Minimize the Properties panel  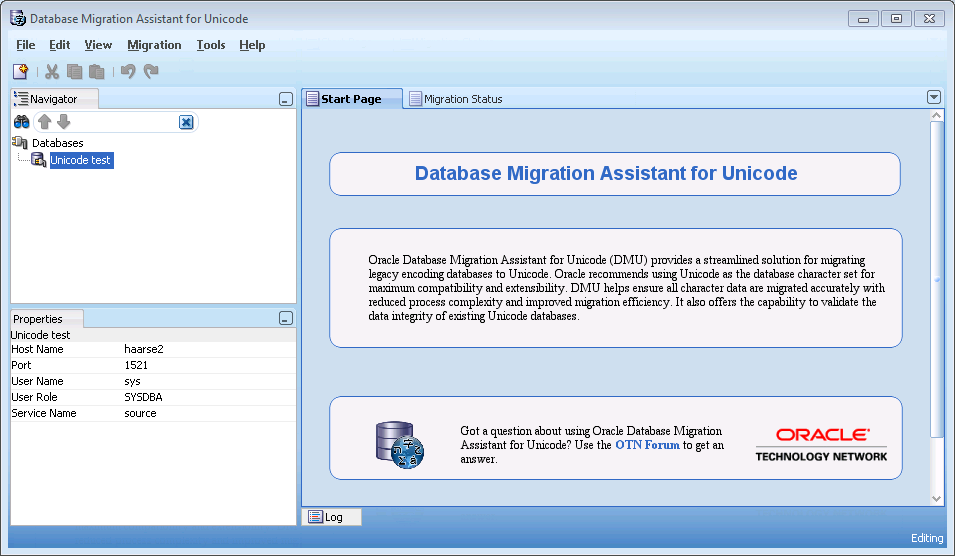(x=286, y=319)
